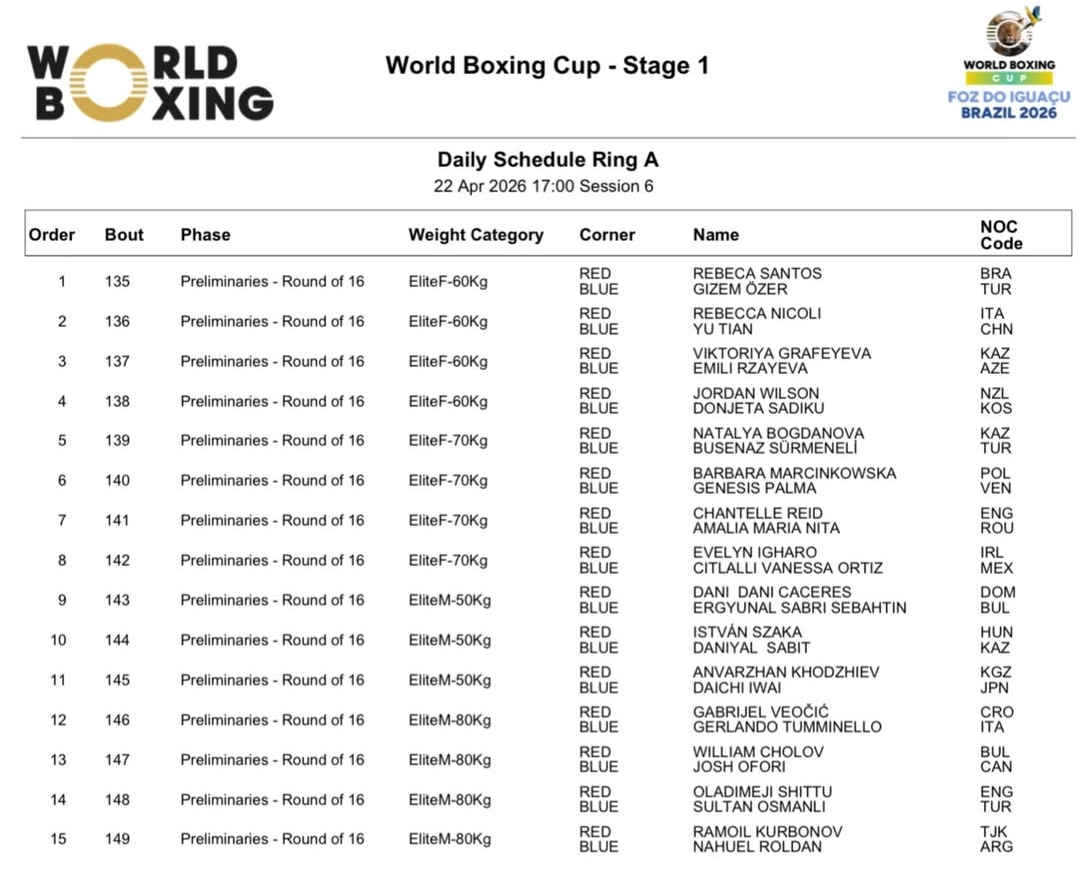Click the Foz do Iguaçu Brazil 2026 logo
Viewport: 1080px width, 880px height.
click(x=1008, y=66)
